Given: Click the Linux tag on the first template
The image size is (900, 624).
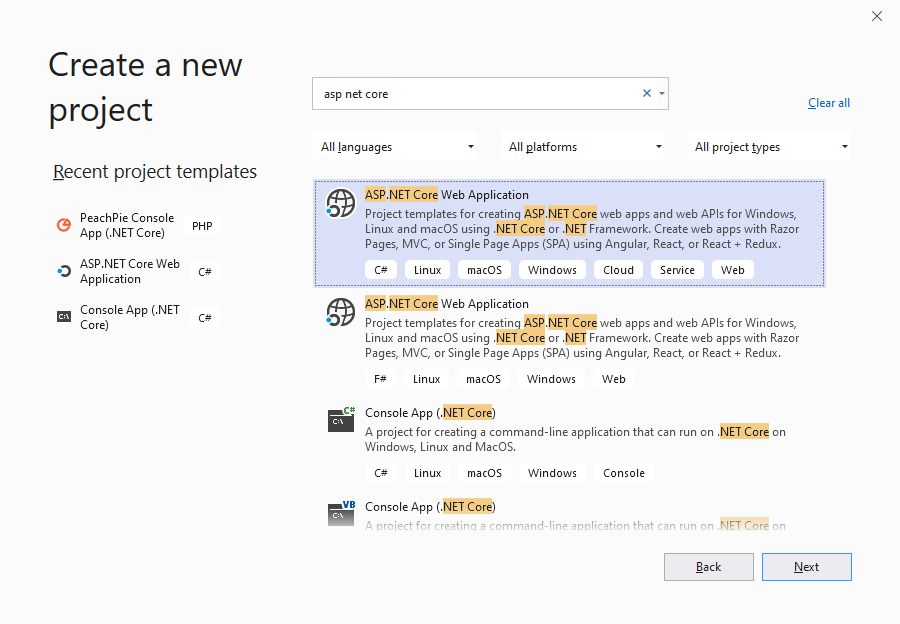Looking at the screenshot, I should click(x=428, y=270).
